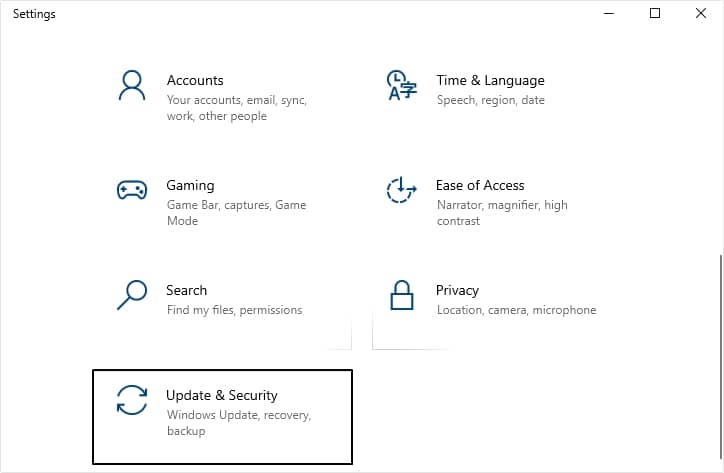The height and width of the screenshot is (473, 724).
Task: Click the vertical scrollbar thumb
Action: tap(721, 356)
